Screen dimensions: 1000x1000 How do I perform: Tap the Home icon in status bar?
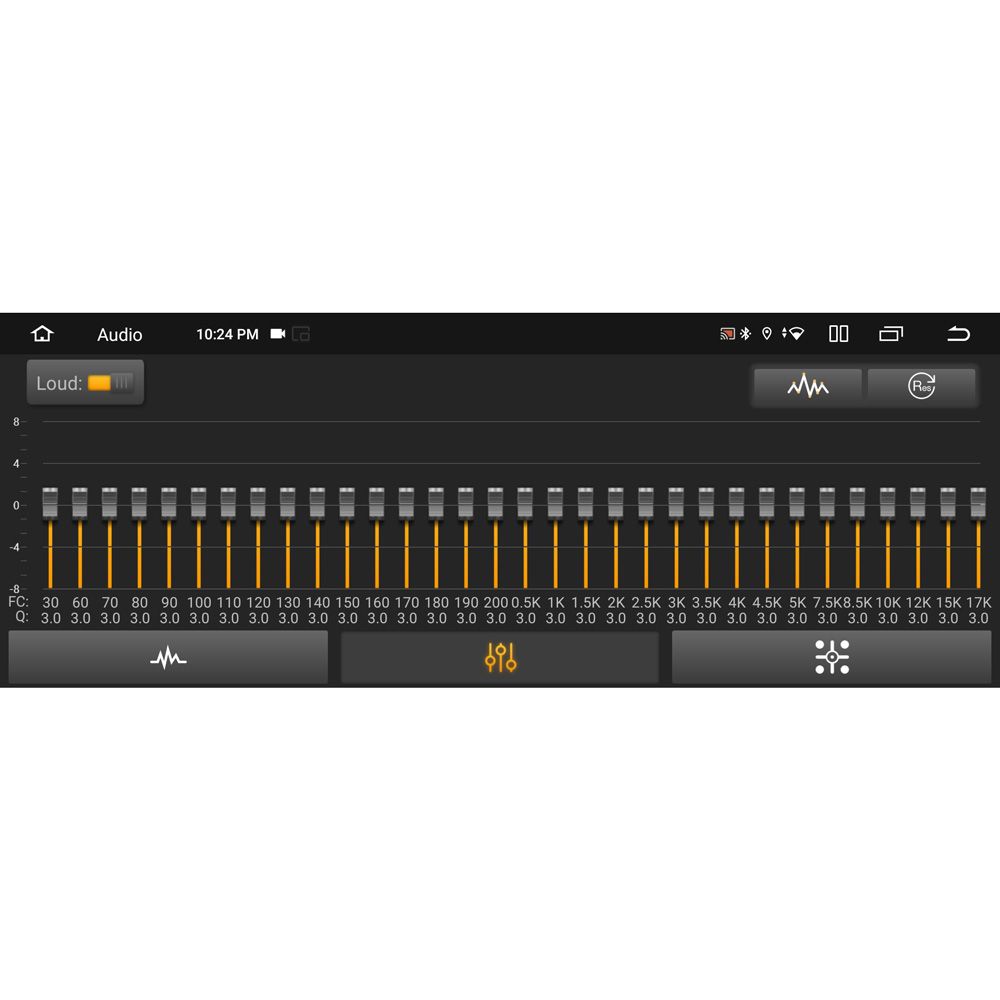point(42,334)
